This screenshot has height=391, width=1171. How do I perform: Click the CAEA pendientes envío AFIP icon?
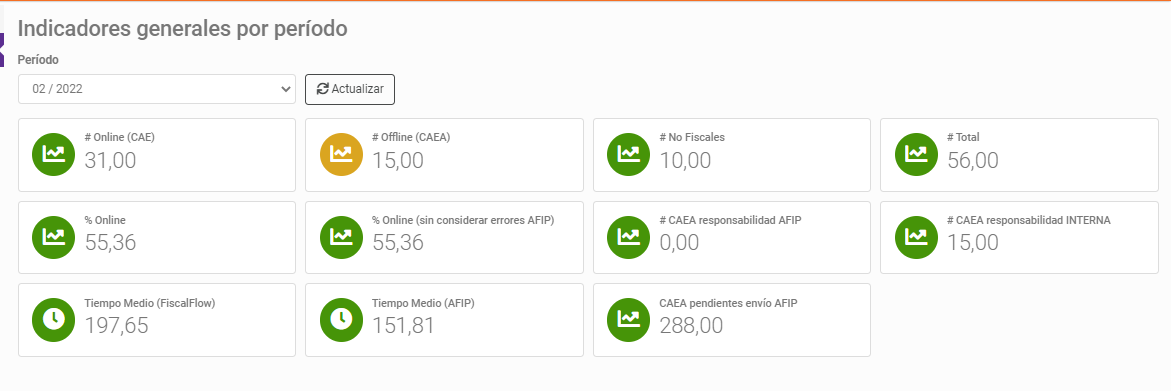pos(629,319)
